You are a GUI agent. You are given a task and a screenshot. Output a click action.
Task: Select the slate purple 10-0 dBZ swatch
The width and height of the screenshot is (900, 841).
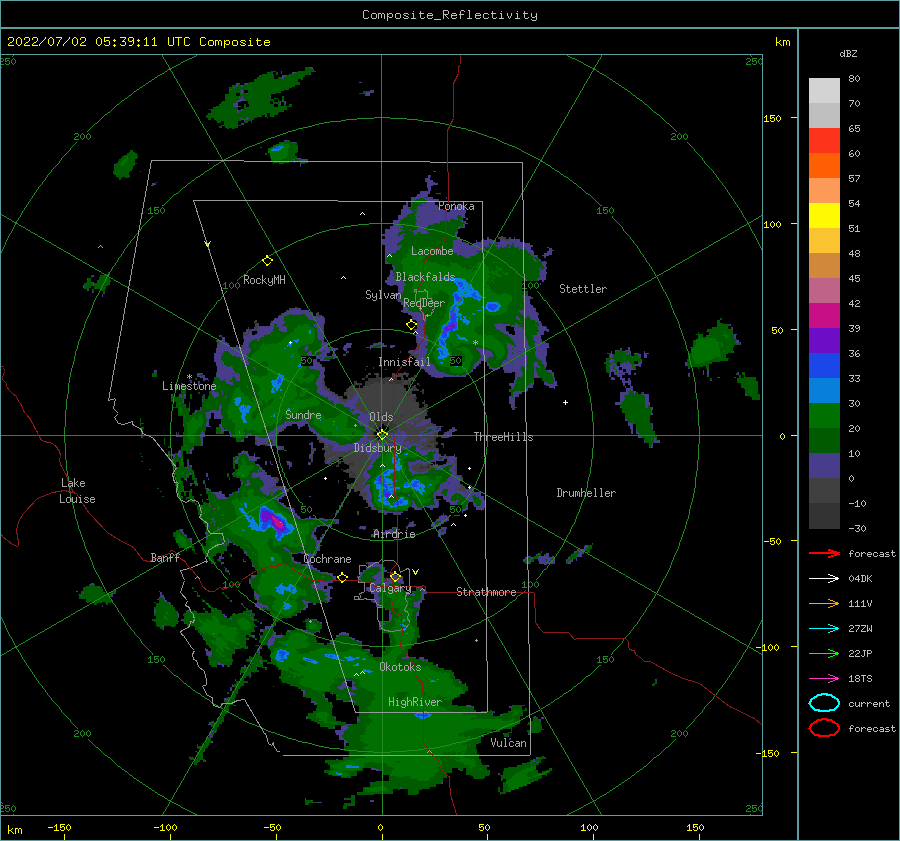[824, 466]
